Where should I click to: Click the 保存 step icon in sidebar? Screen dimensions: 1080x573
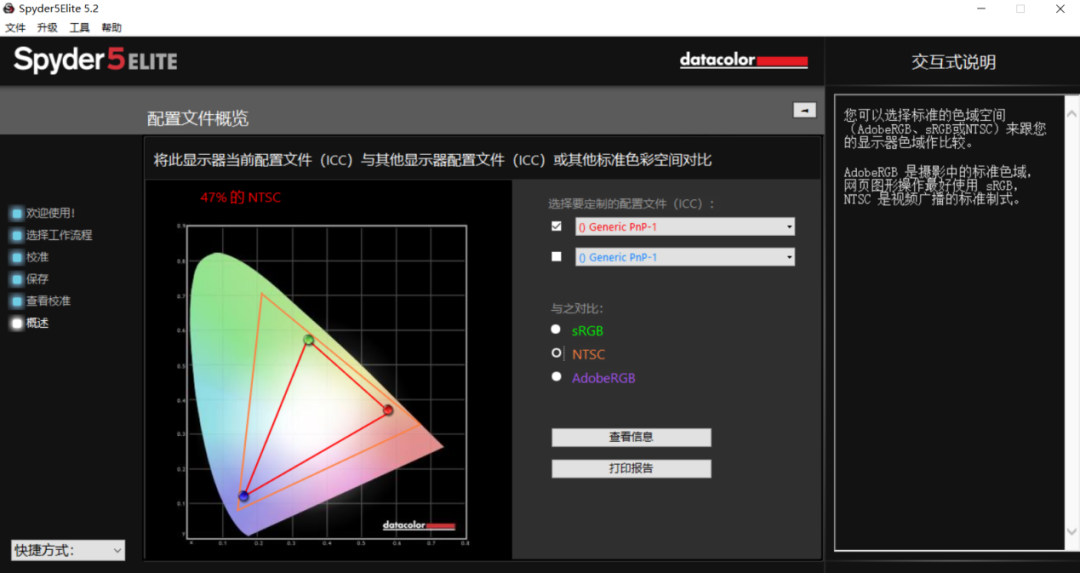click(x=17, y=279)
